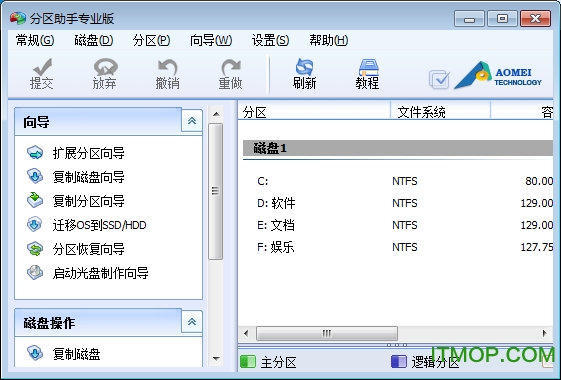Click the 扩展分区向导 icon
The height and width of the screenshot is (380, 561).
click(x=35, y=153)
